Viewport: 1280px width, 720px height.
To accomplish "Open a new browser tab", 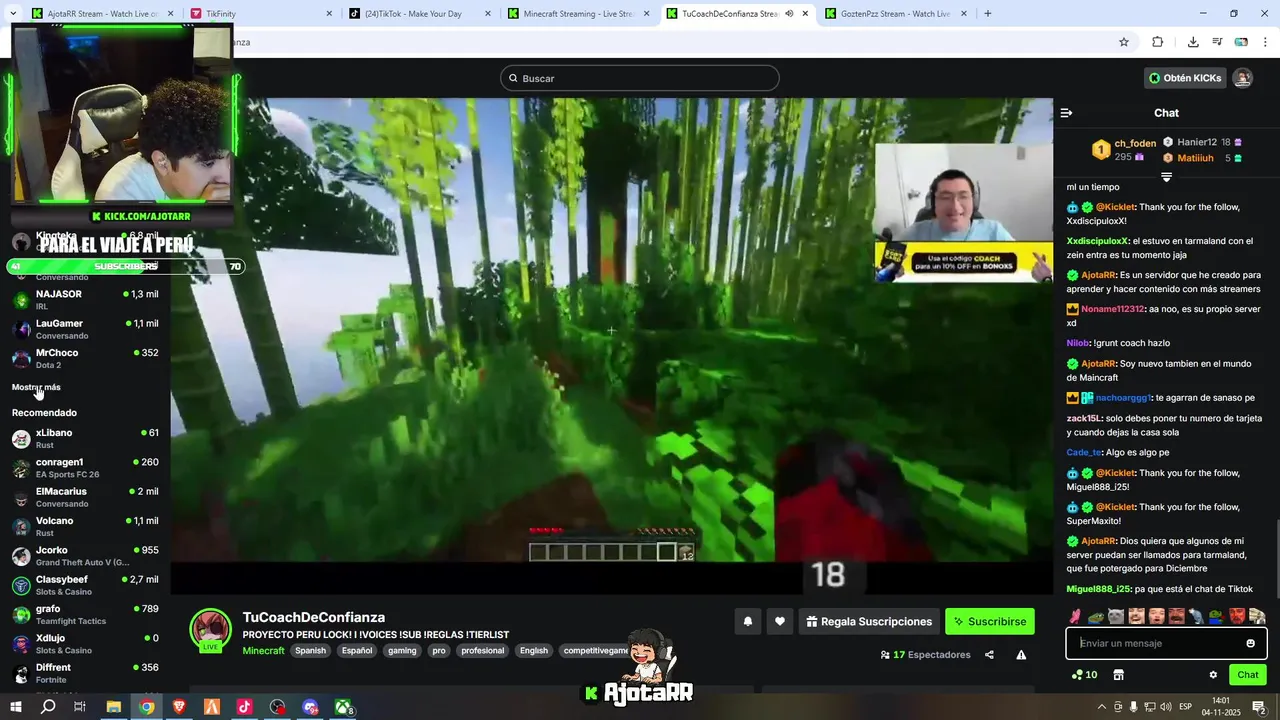I will tap(988, 14).
